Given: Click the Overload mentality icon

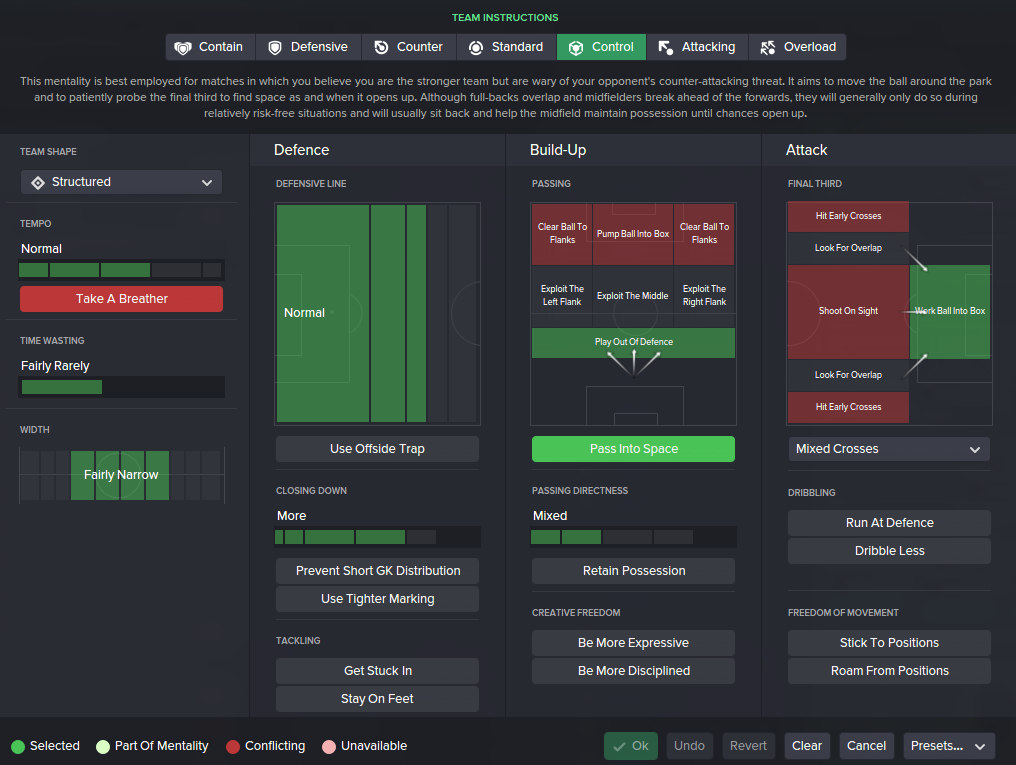Looking at the screenshot, I should click(x=767, y=47).
